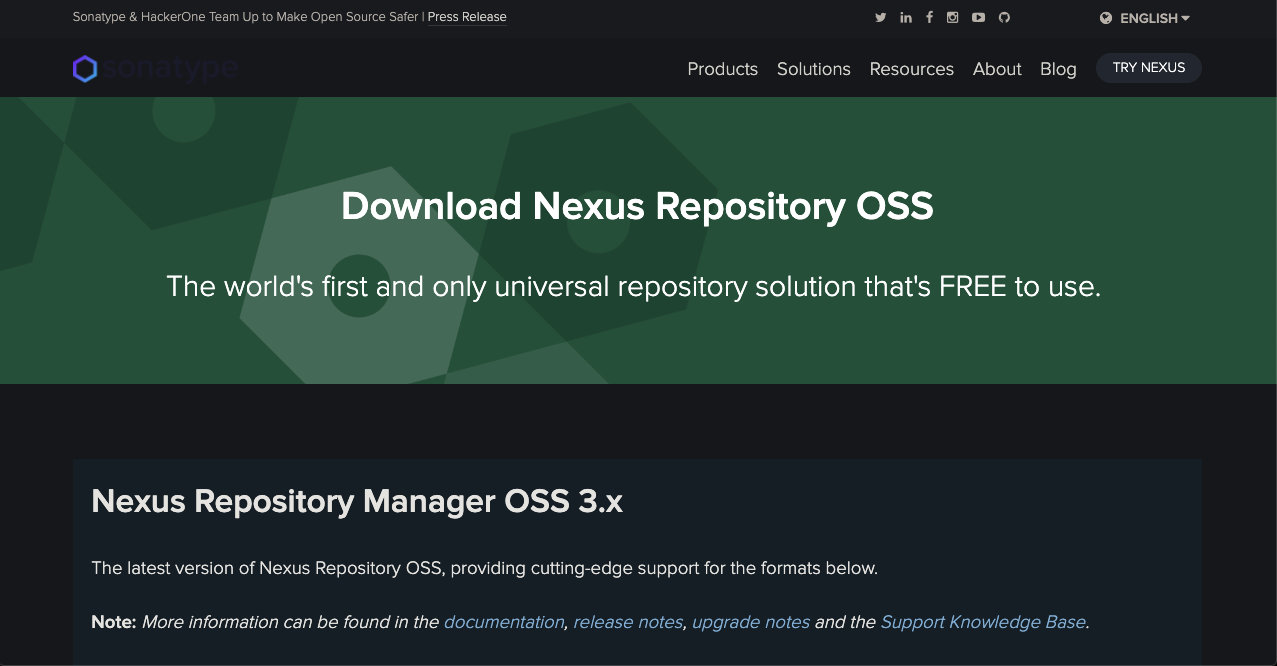The width and height of the screenshot is (1277, 666).
Task: Click the upgrade notes link
Action: pyautogui.click(x=751, y=622)
